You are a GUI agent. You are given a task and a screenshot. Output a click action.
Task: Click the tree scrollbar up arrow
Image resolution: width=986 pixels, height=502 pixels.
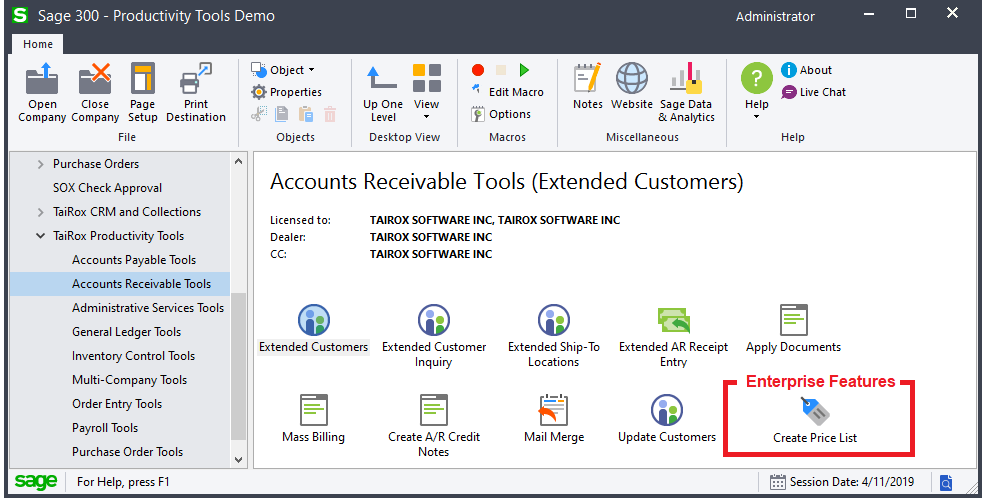click(x=239, y=161)
